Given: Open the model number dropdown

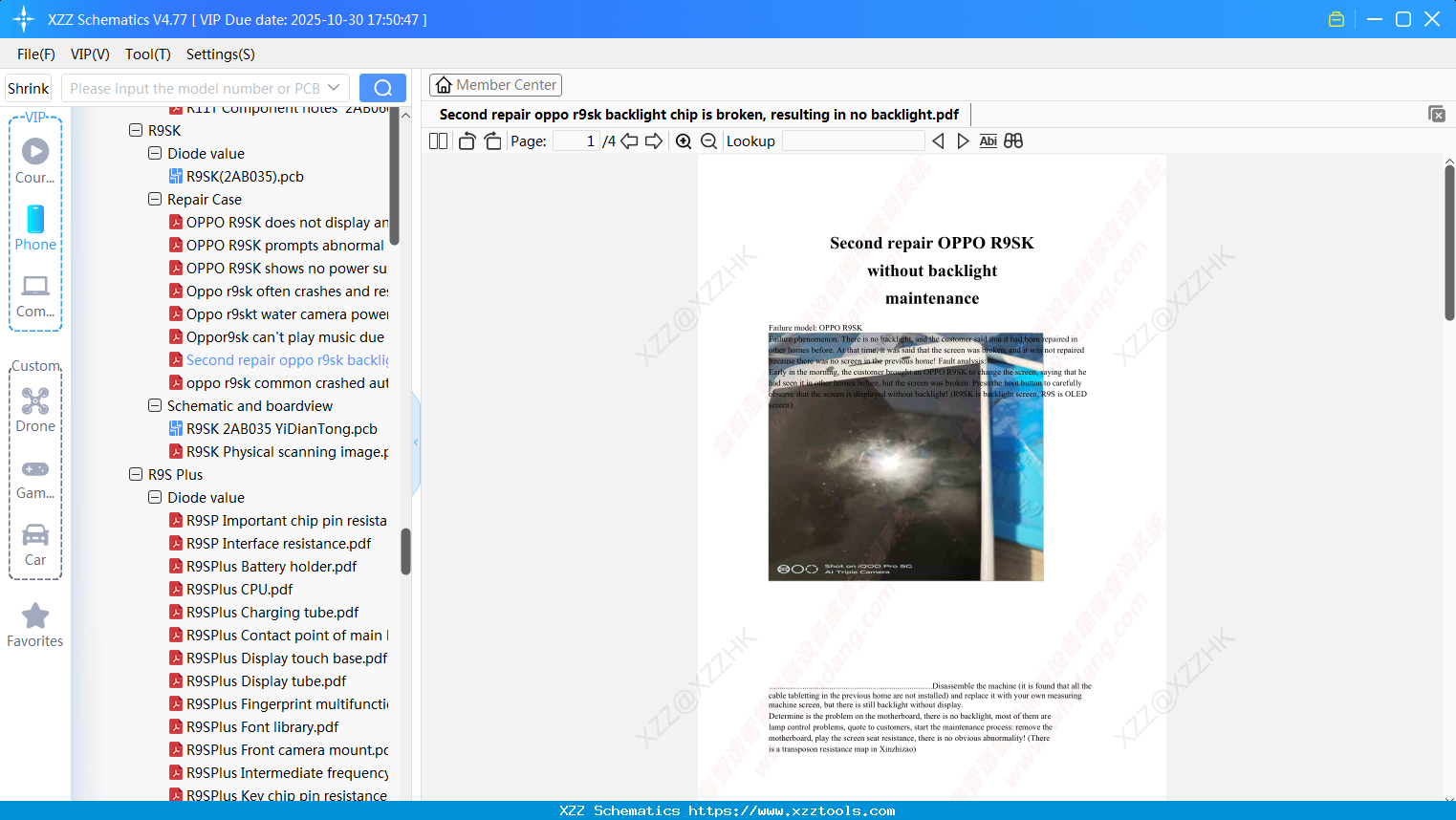Looking at the screenshot, I should pos(334,88).
